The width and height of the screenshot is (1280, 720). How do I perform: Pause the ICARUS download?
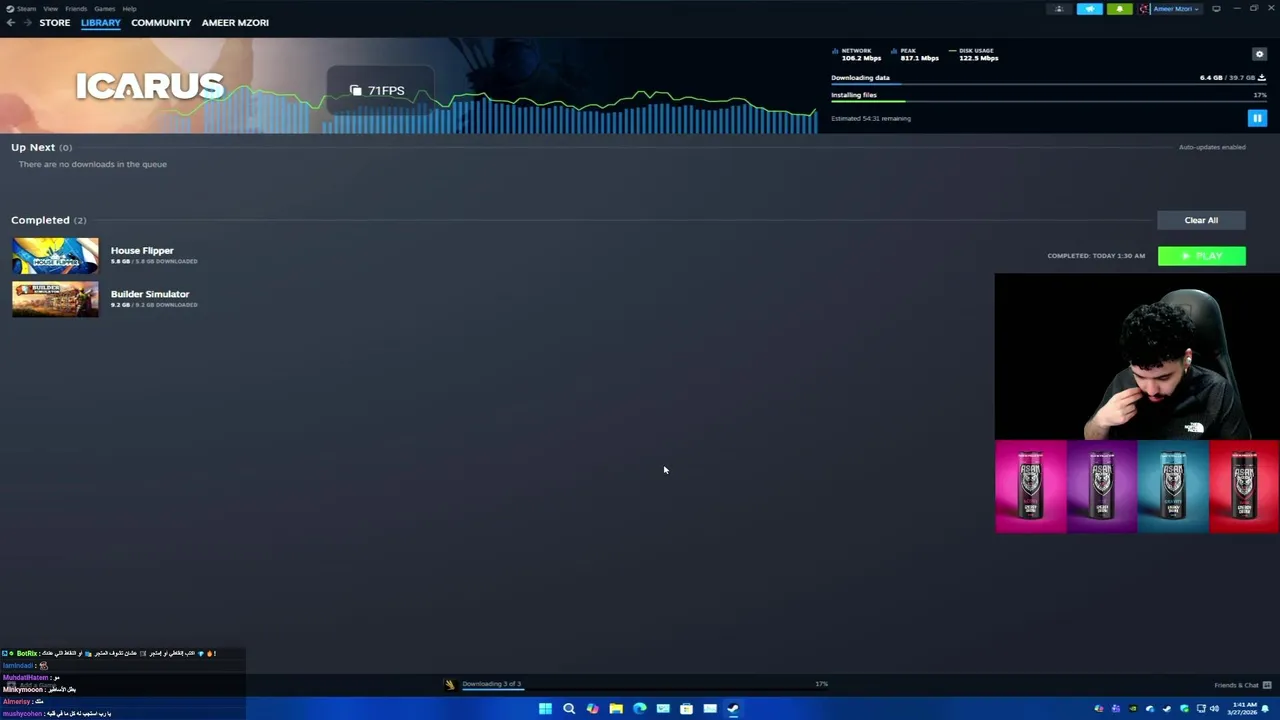click(x=1257, y=118)
